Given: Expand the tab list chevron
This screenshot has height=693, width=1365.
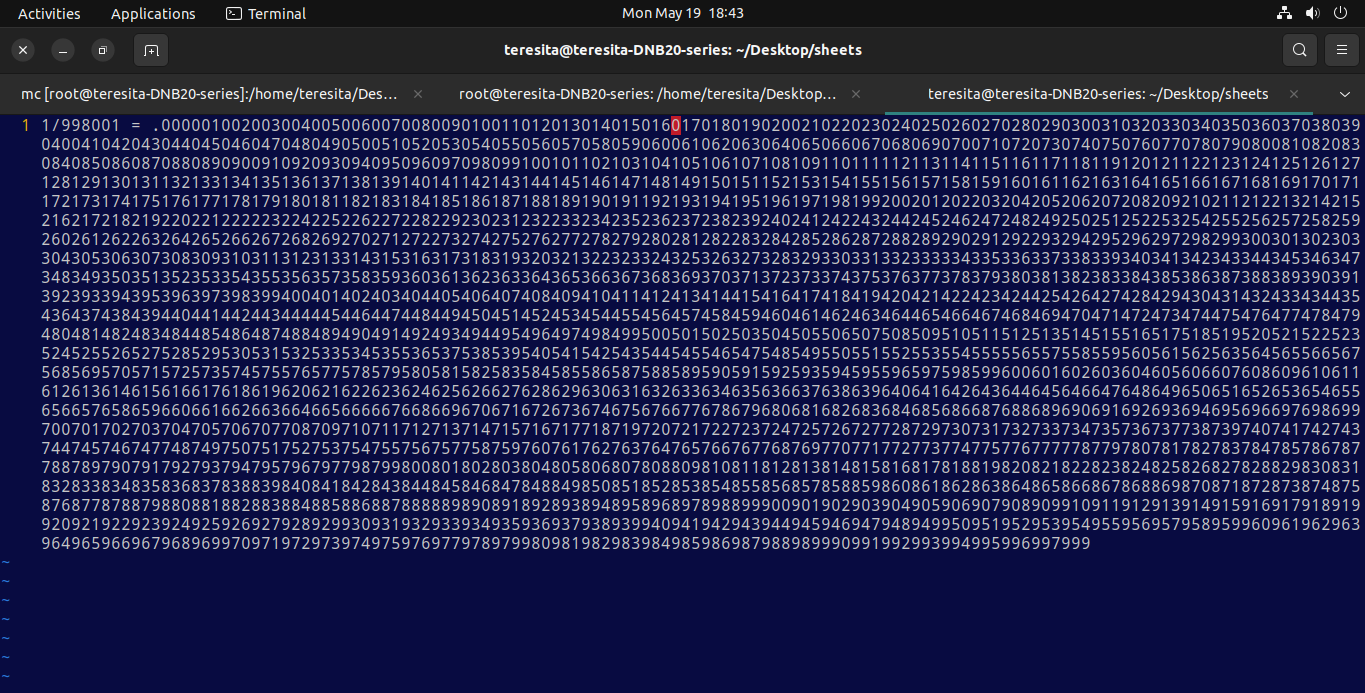Looking at the screenshot, I should tap(1345, 94).
